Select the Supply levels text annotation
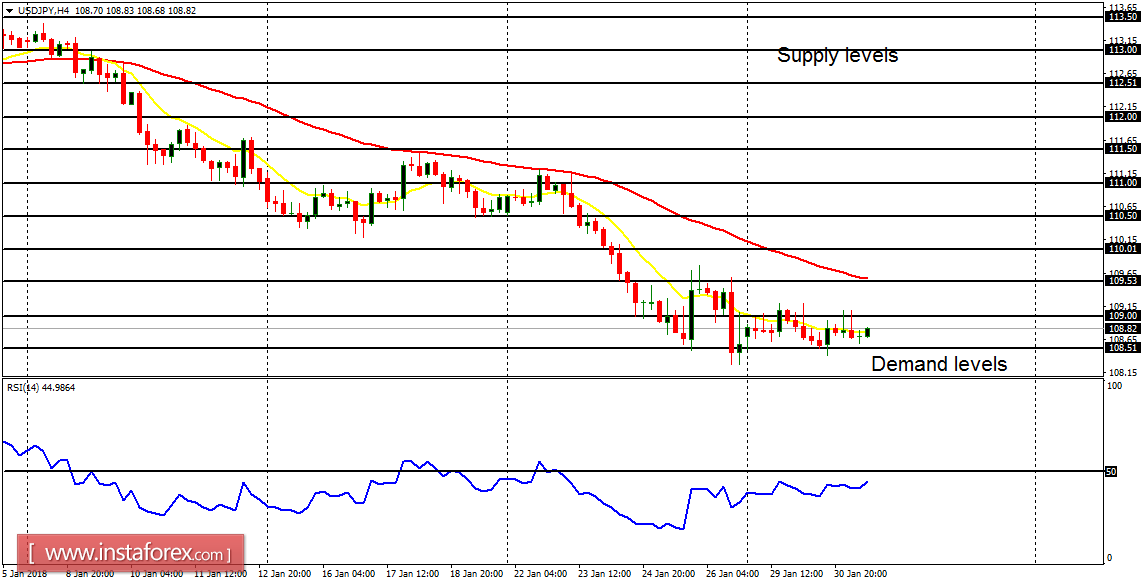 838,56
